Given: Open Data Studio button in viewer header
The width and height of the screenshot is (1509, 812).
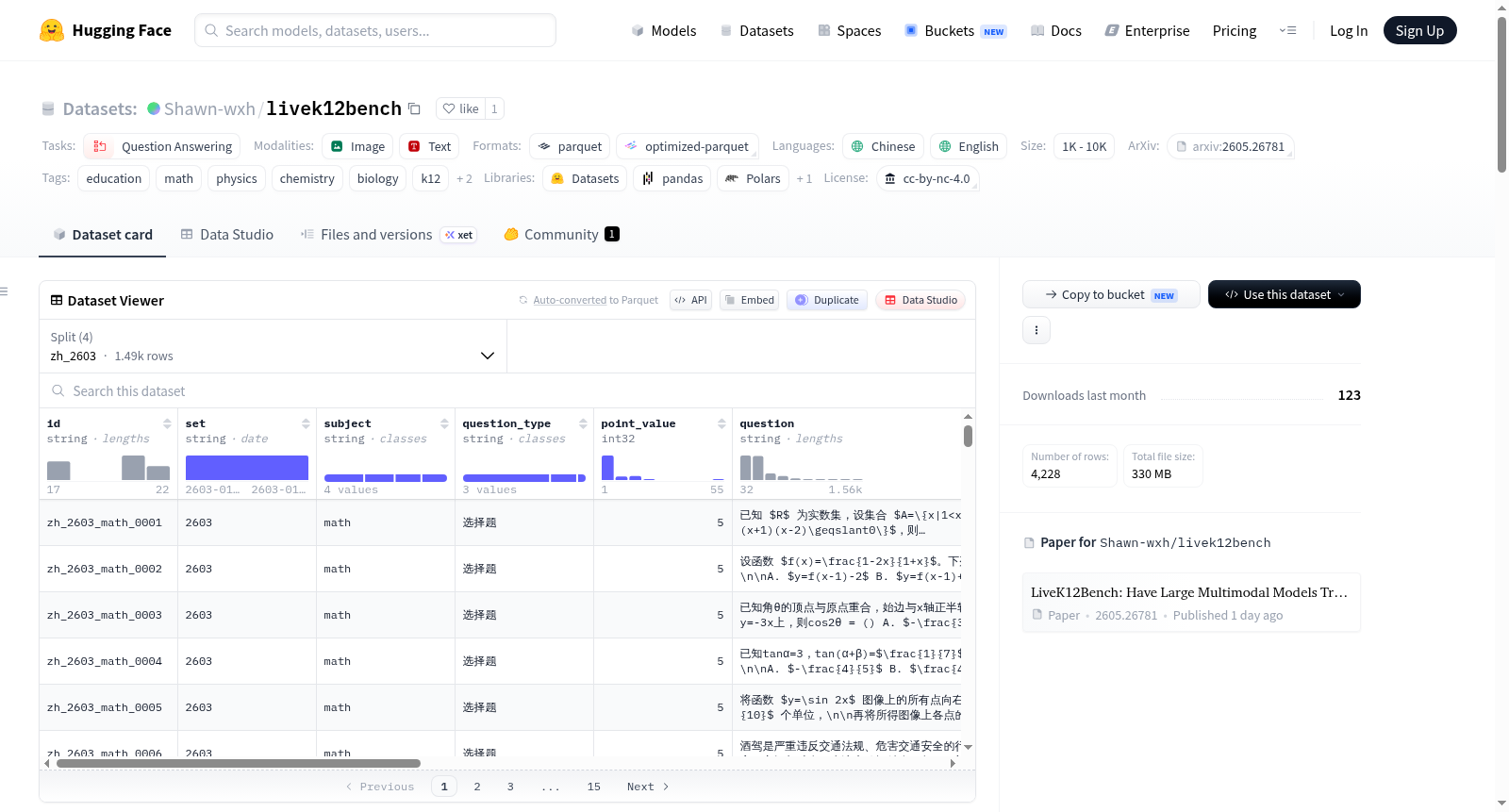Looking at the screenshot, I should pos(920,300).
